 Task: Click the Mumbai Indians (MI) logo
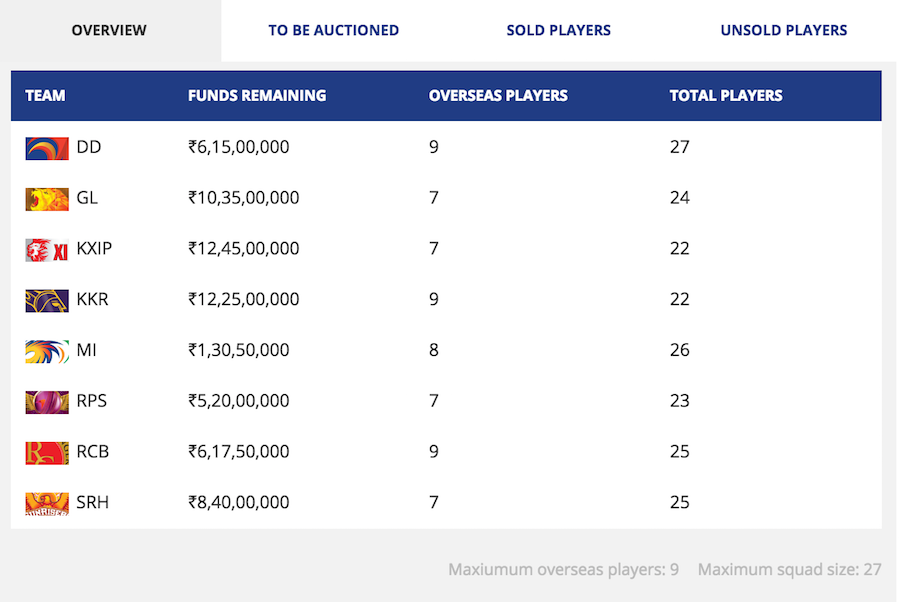point(47,351)
